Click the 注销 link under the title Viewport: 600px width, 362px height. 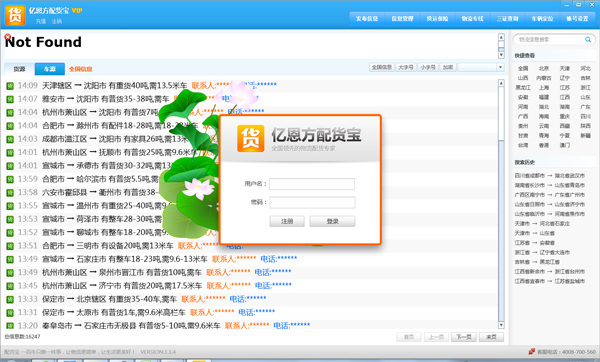pos(57,21)
